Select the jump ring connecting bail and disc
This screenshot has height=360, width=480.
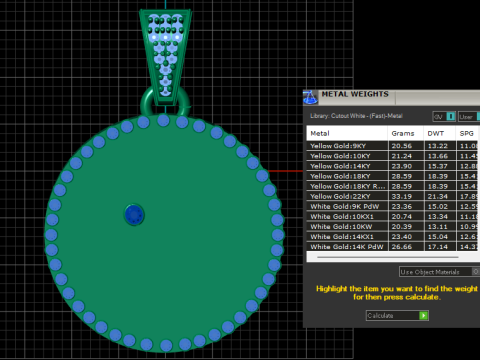[x=147, y=103]
